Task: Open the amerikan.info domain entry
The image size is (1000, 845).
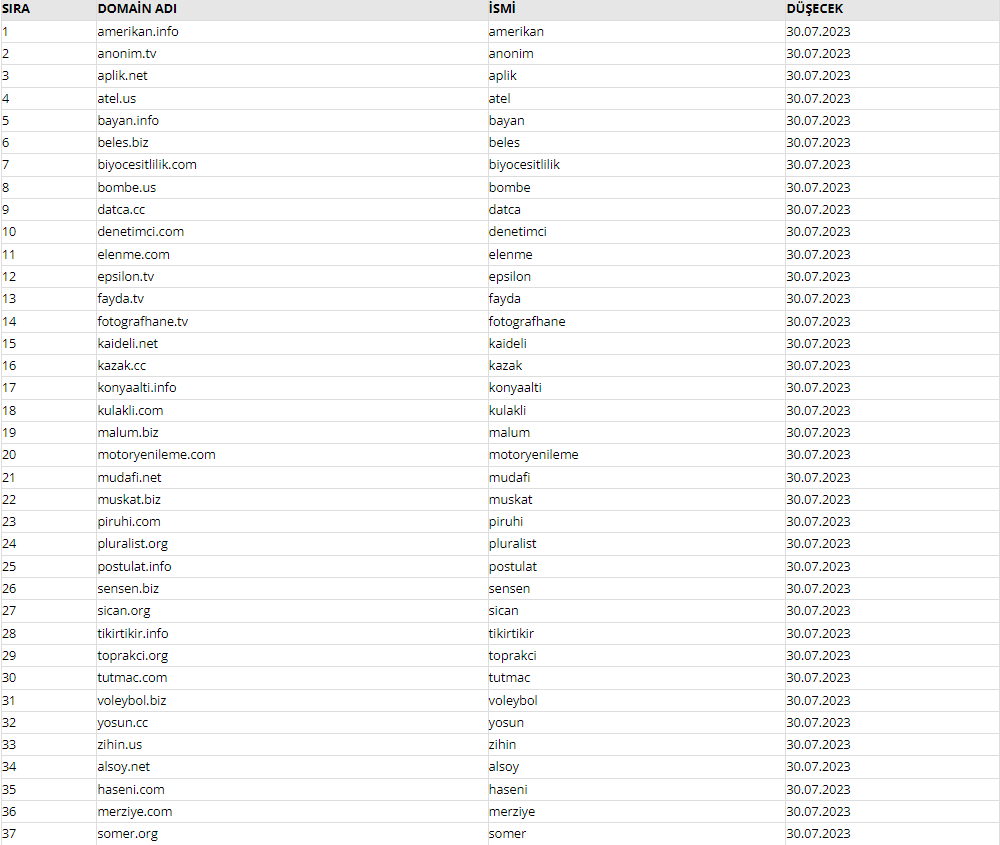Action: click(x=138, y=31)
